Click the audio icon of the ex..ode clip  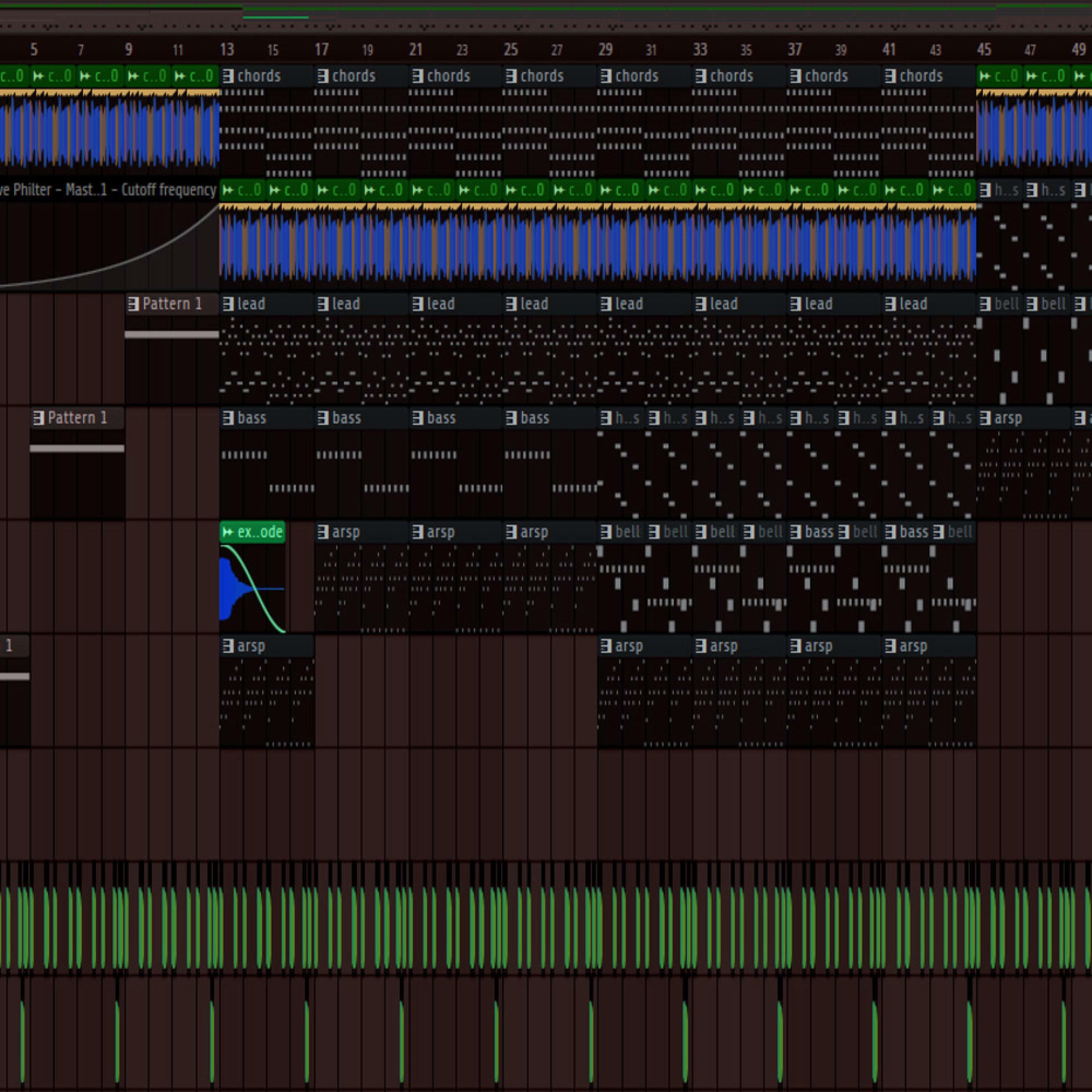pyautogui.click(x=228, y=532)
